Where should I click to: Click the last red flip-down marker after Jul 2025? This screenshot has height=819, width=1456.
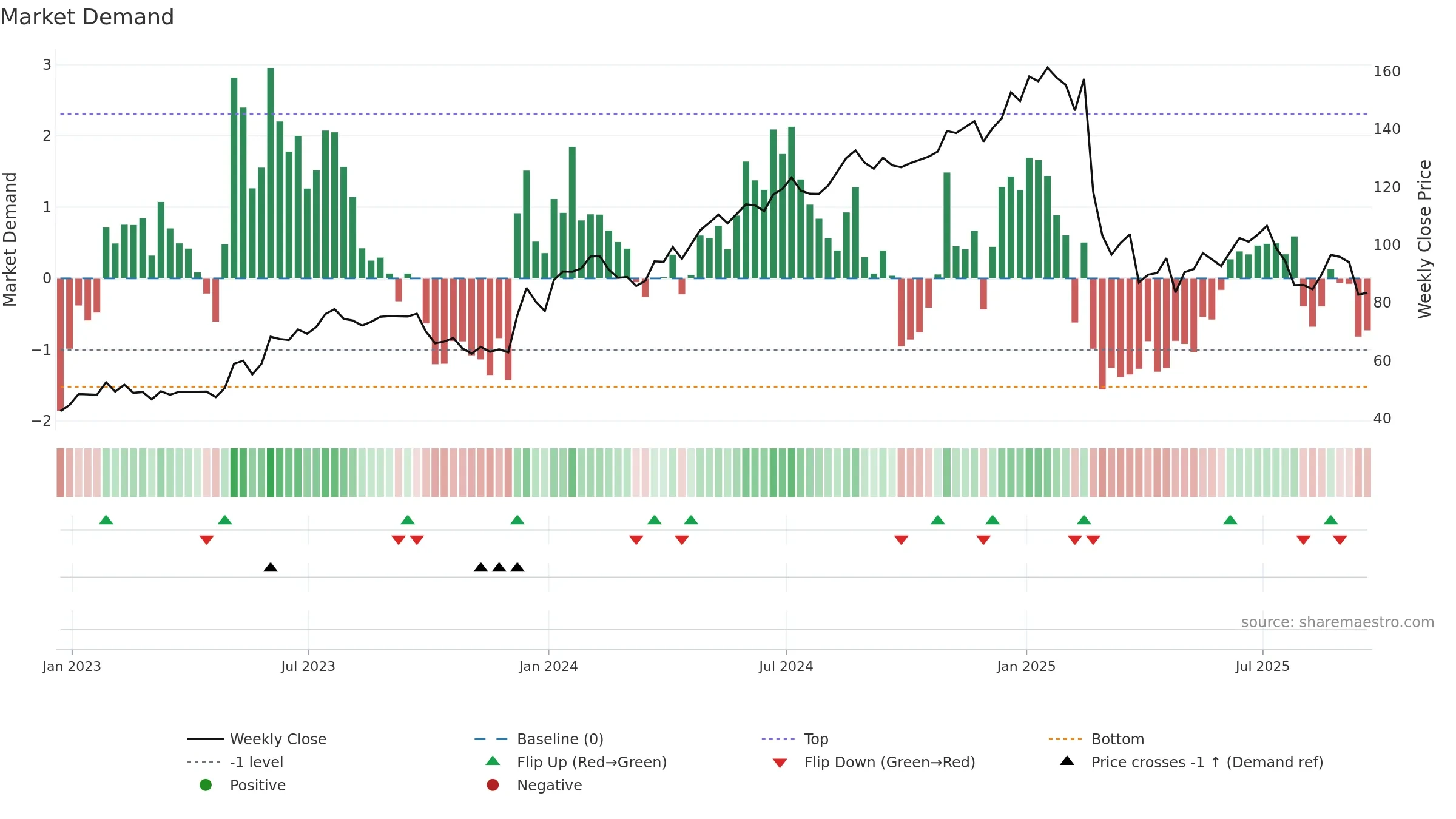(x=1340, y=540)
